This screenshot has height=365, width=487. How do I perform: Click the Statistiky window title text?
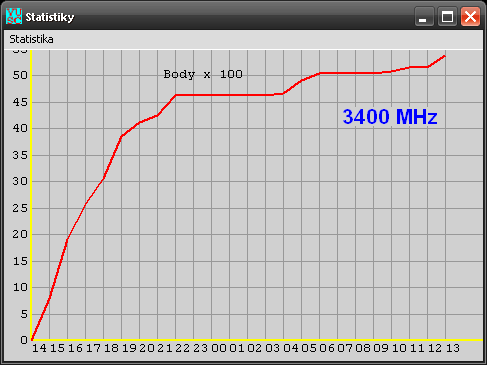point(50,17)
